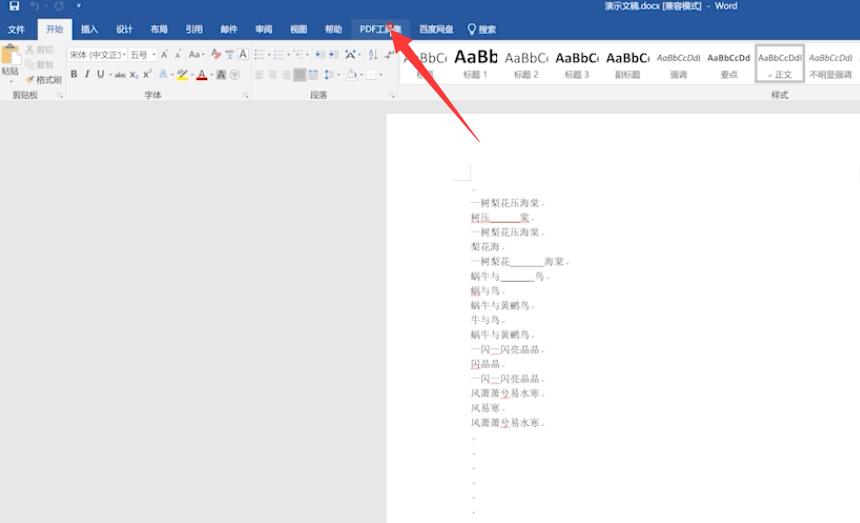
Task: Open the Aa change case dropdown
Action: pyautogui.click(x=196, y=55)
